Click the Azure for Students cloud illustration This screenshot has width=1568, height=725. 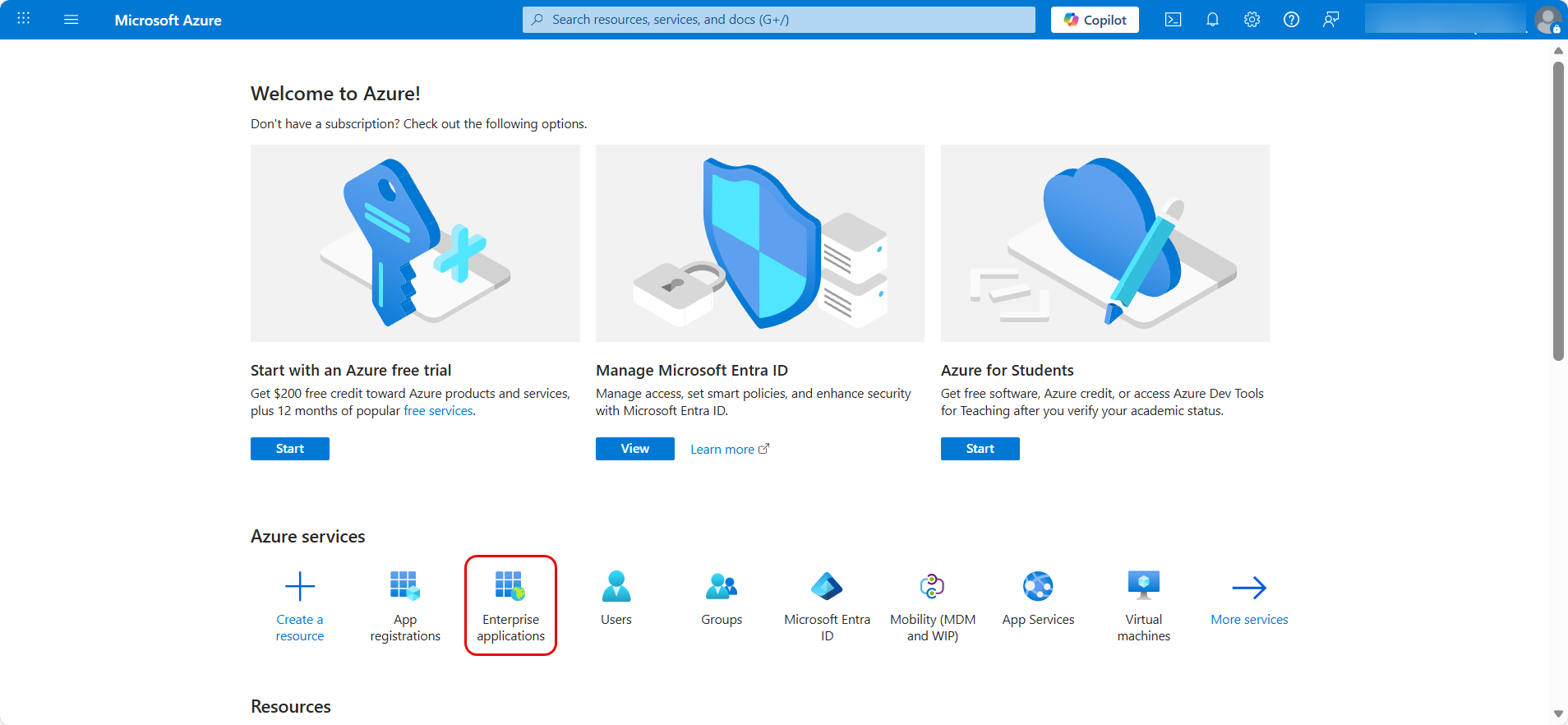[1105, 243]
